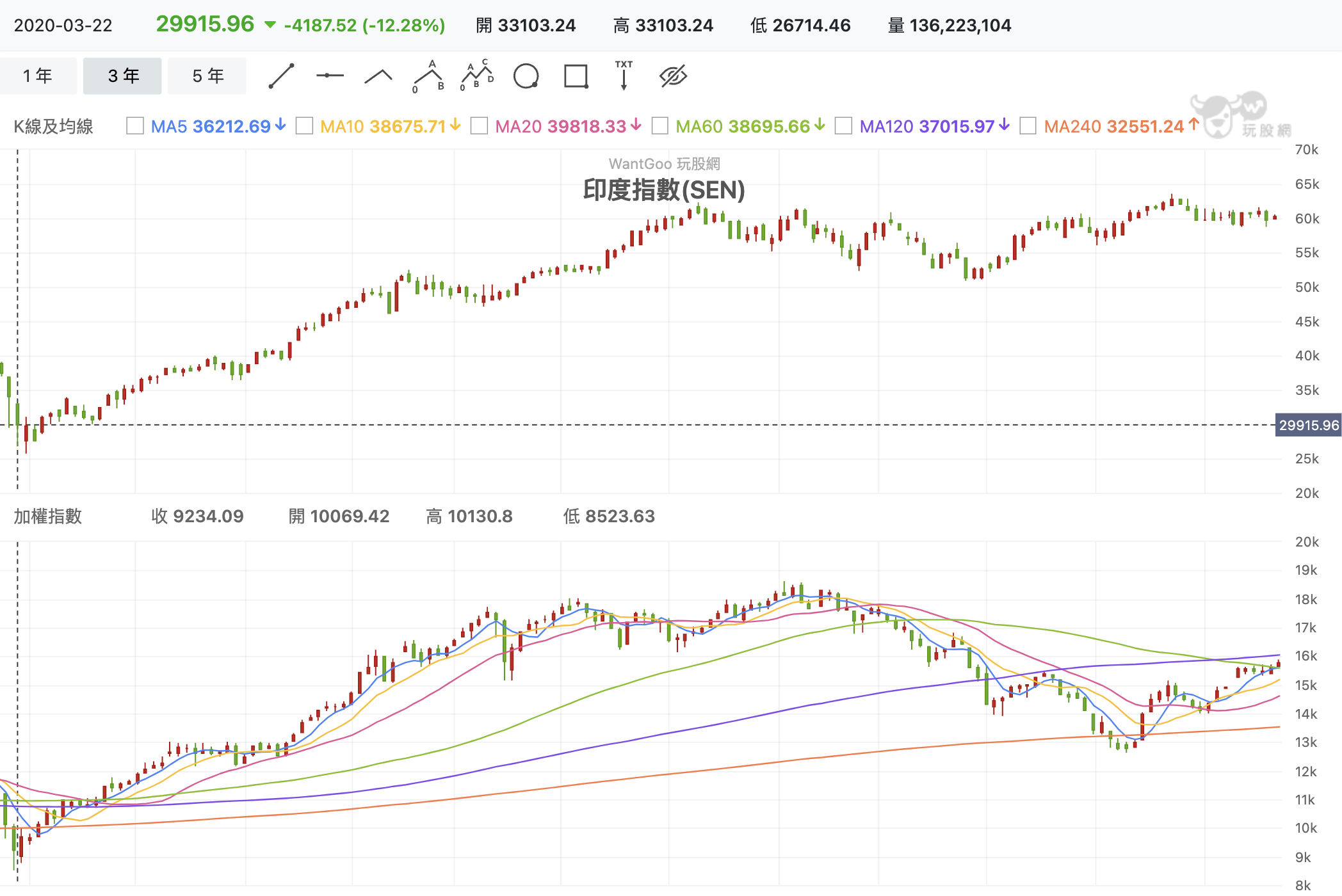Choose the angle line drawing tool
The image size is (1342, 896).
click(x=378, y=76)
